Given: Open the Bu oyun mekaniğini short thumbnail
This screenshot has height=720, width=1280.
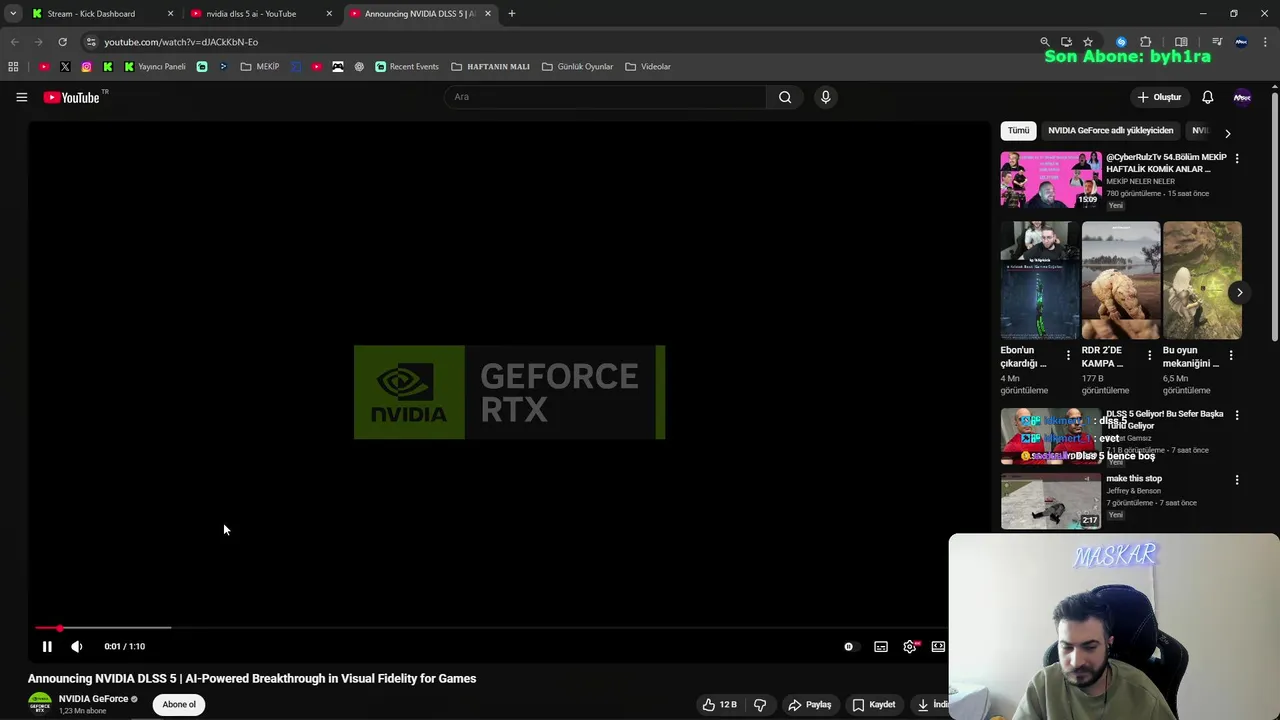Looking at the screenshot, I should tap(1202, 280).
